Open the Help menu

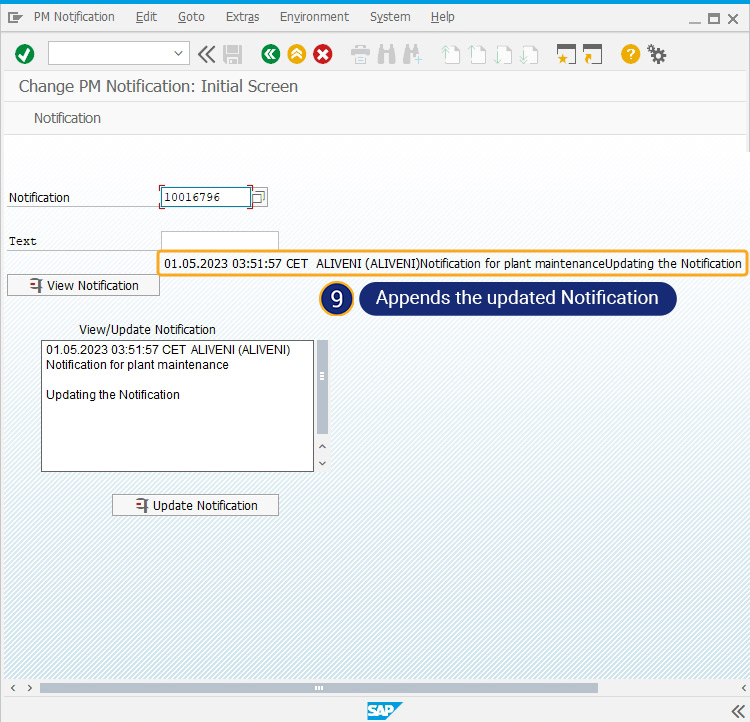pos(442,17)
